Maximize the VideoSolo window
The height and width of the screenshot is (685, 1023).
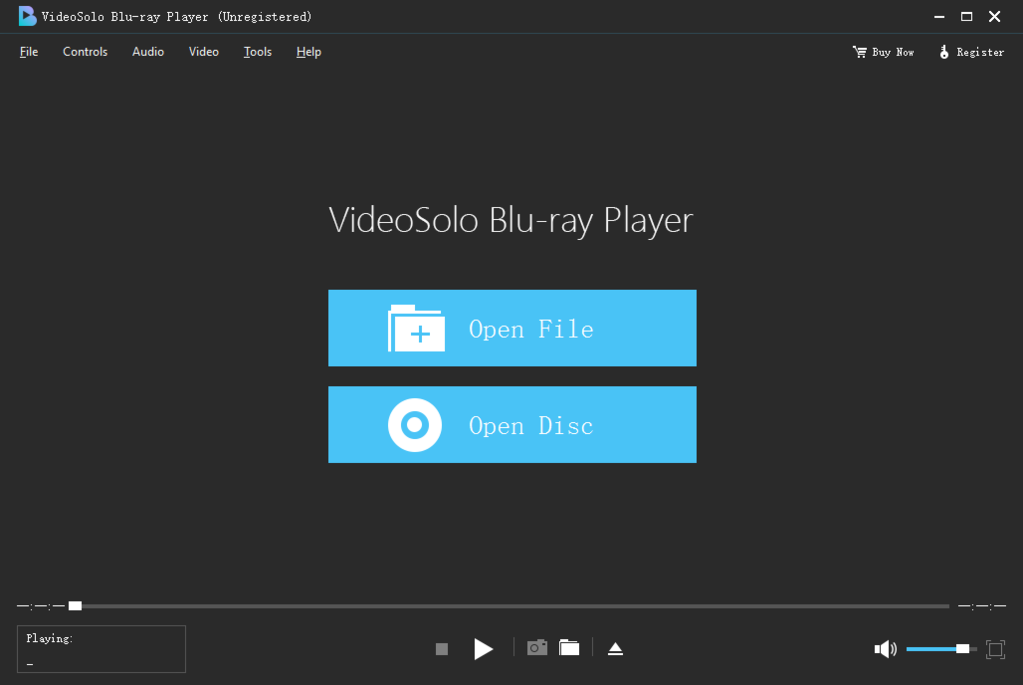click(x=967, y=16)
